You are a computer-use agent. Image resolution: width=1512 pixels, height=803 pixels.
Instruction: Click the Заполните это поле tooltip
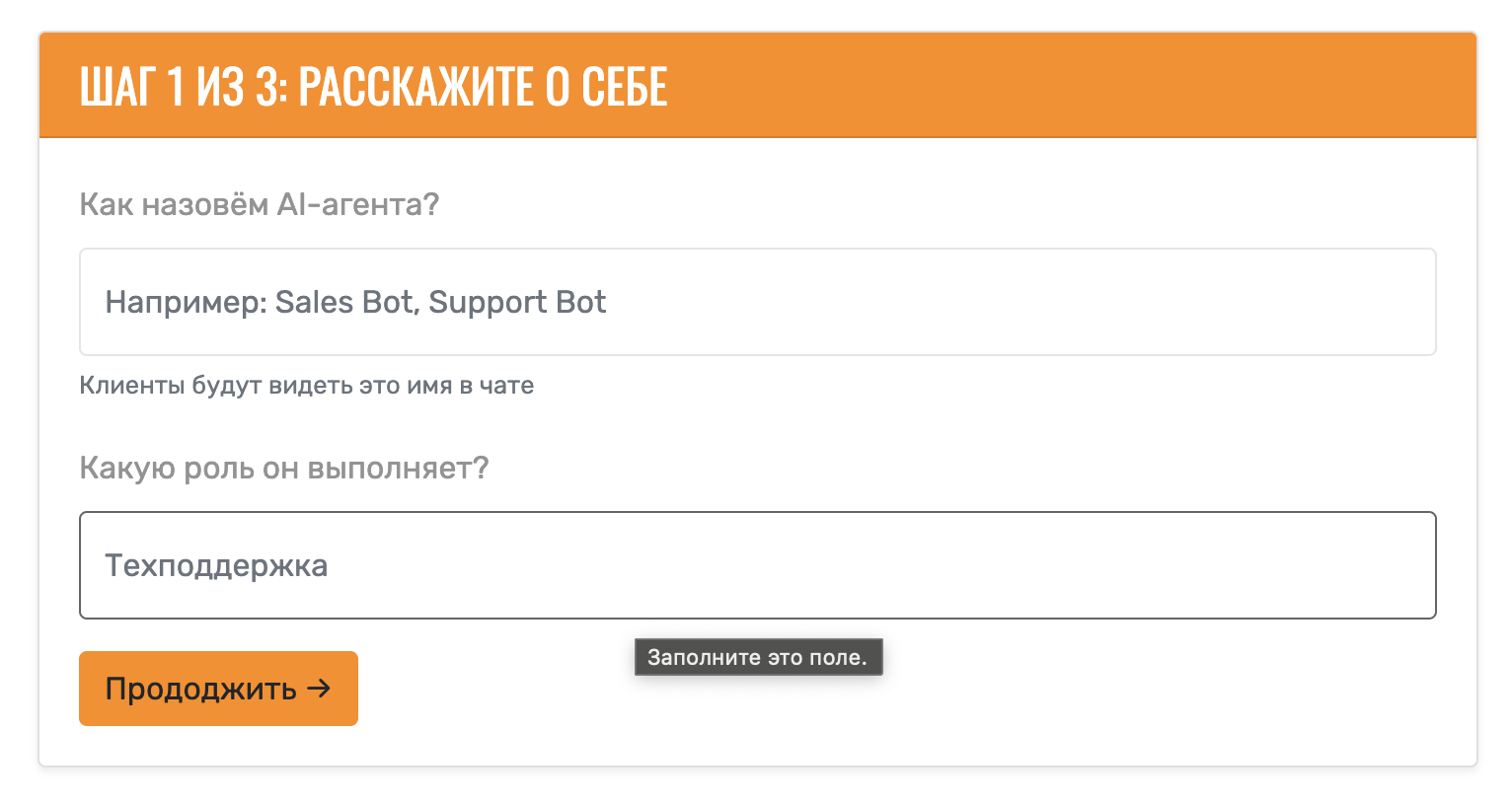pyautogui.click(x=758, y=657)
